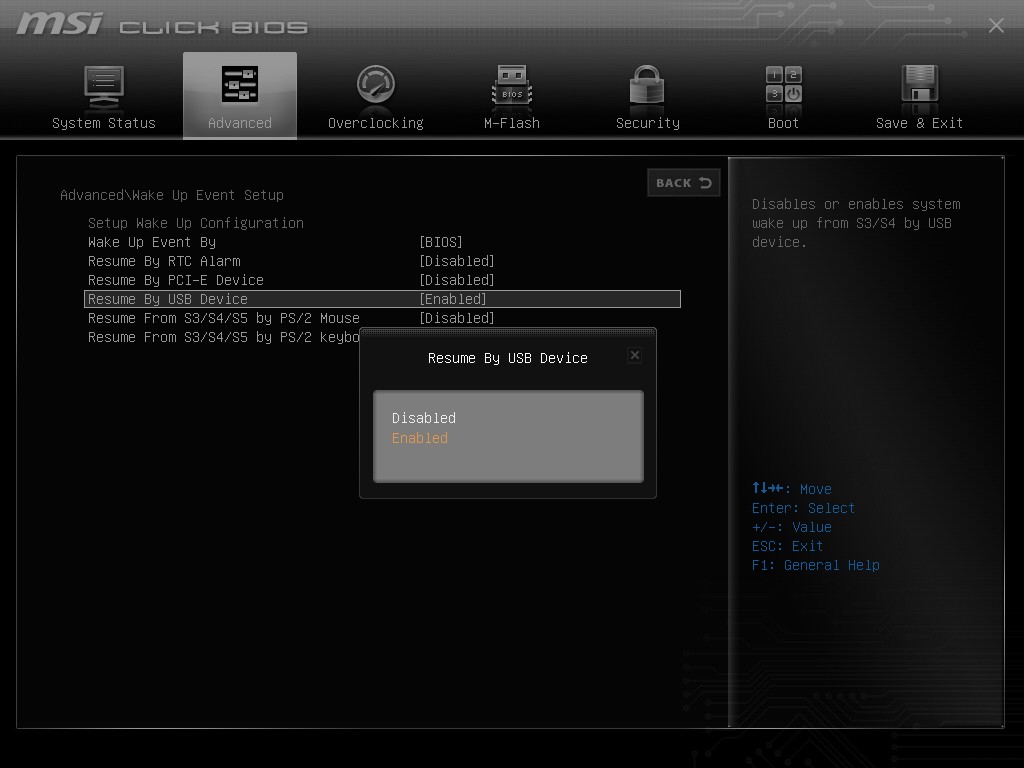Switch to the System Status tab label
The image size is (1024, 768).
click(x=104, y=123)
